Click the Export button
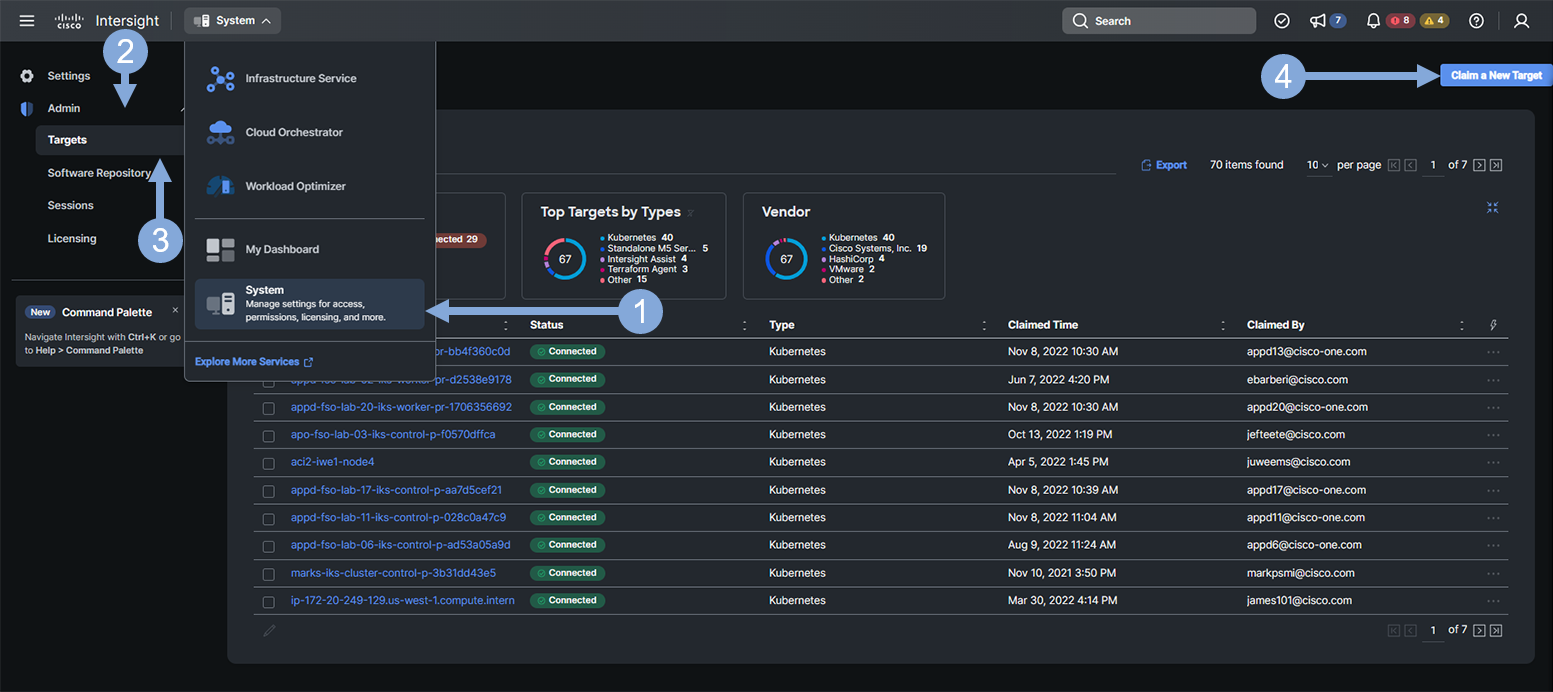1553x692 pixels. [1164, 165]
